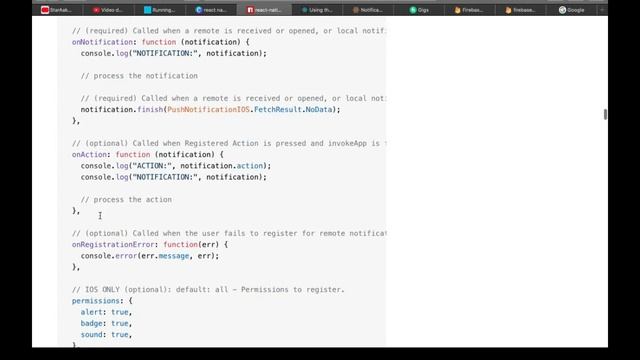Screen dimensions: 640x360
Task: Open the Firebase tab next to Google
Action: [x=520, y=10]
